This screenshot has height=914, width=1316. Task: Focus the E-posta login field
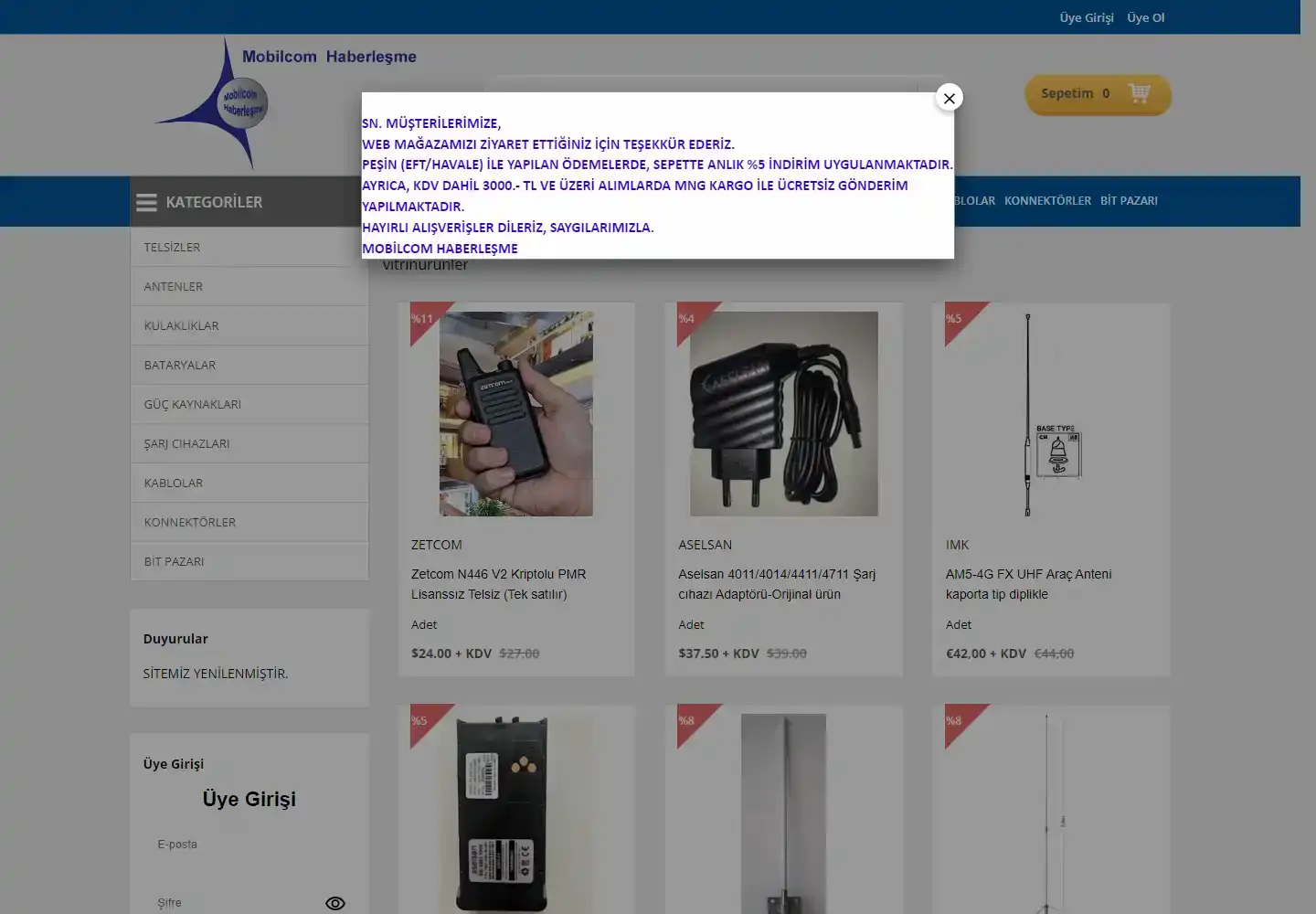click(x=249, y=845)
